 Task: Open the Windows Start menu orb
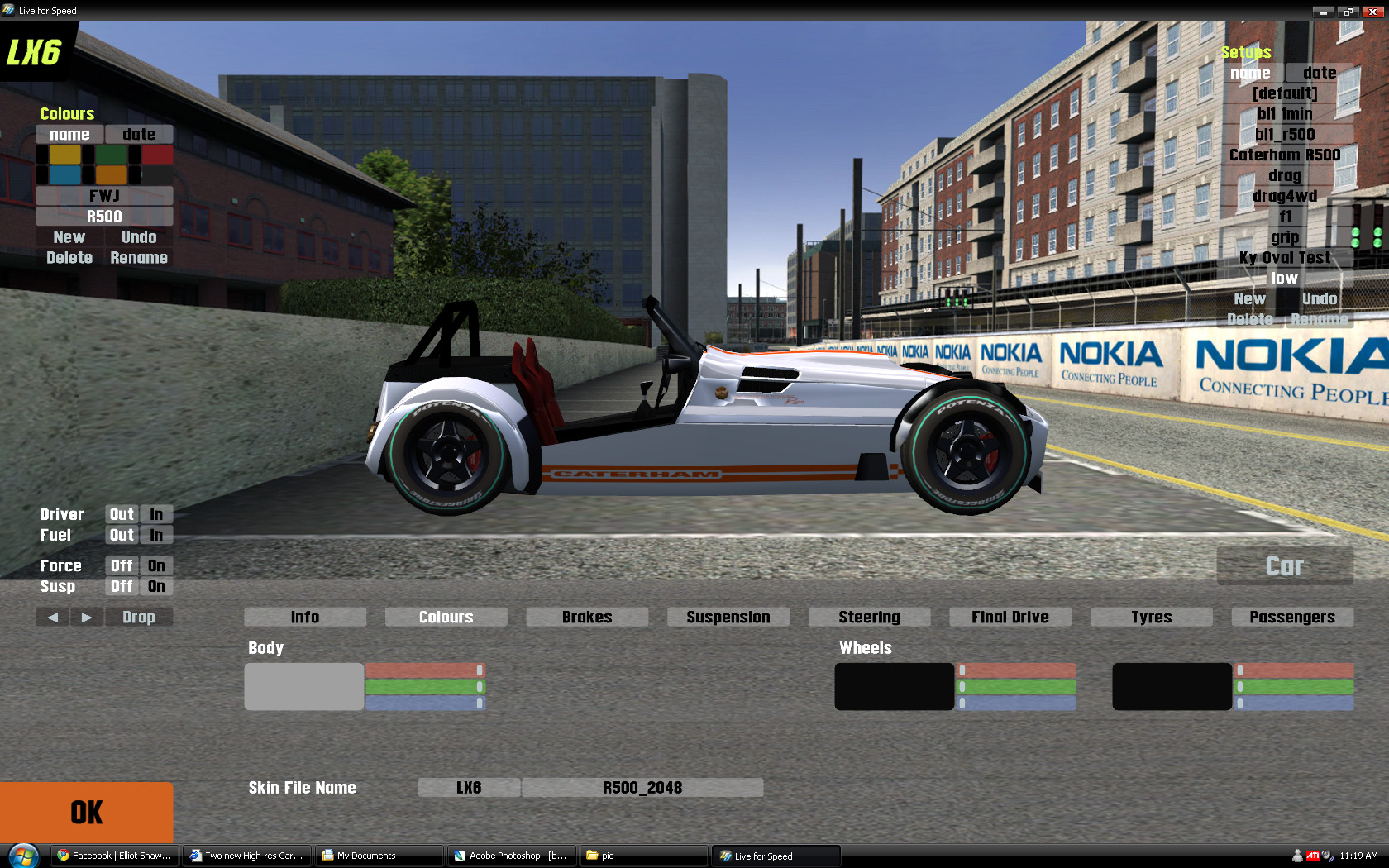[x=23, y=856]
